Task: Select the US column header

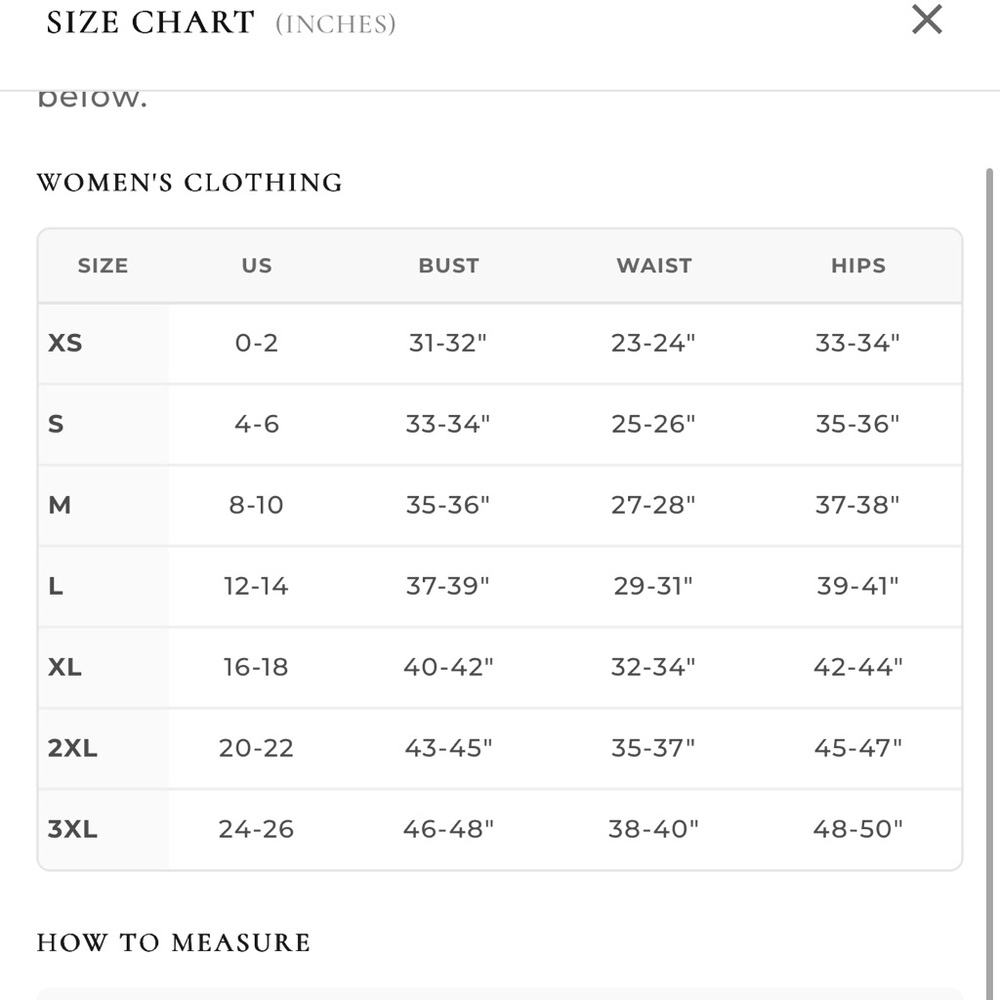Action: pos(256,265)
